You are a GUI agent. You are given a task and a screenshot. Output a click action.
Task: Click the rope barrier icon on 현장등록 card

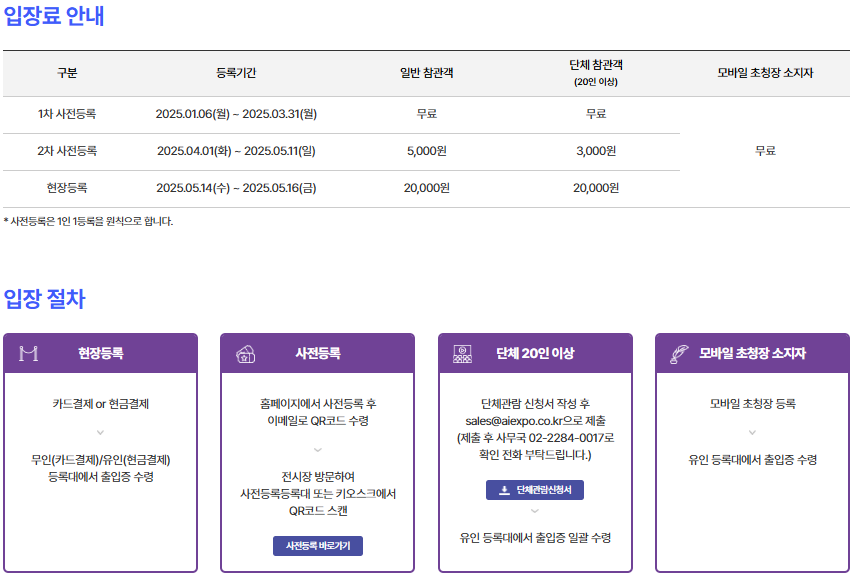pyautogui.click(x=28, y=354)
